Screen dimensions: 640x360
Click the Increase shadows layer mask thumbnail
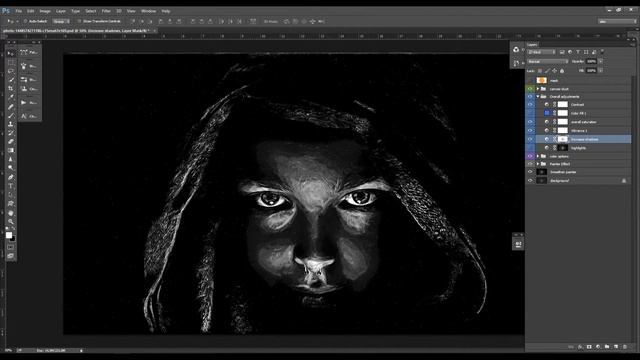[563, 139]
